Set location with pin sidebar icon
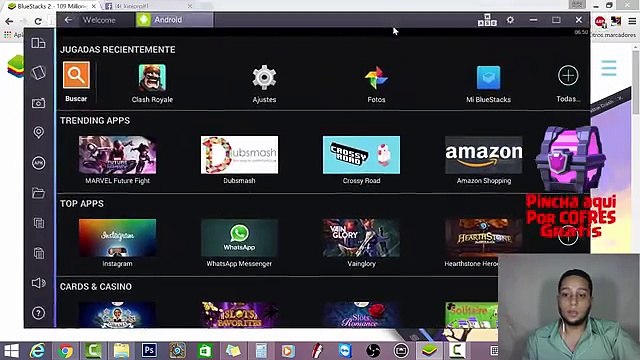 38,133
